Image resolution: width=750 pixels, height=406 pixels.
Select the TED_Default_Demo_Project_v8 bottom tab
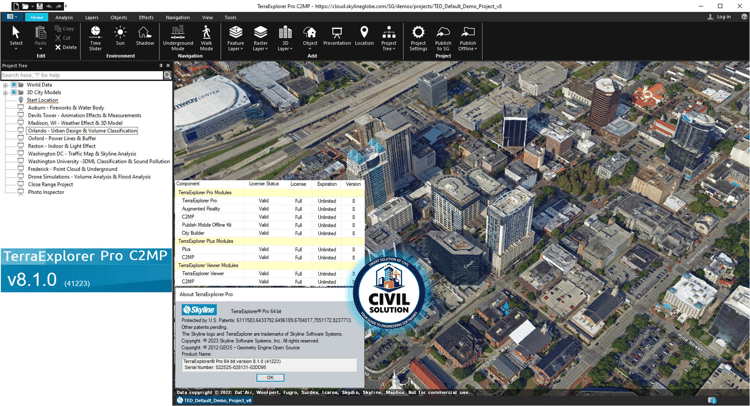[214, 400]
